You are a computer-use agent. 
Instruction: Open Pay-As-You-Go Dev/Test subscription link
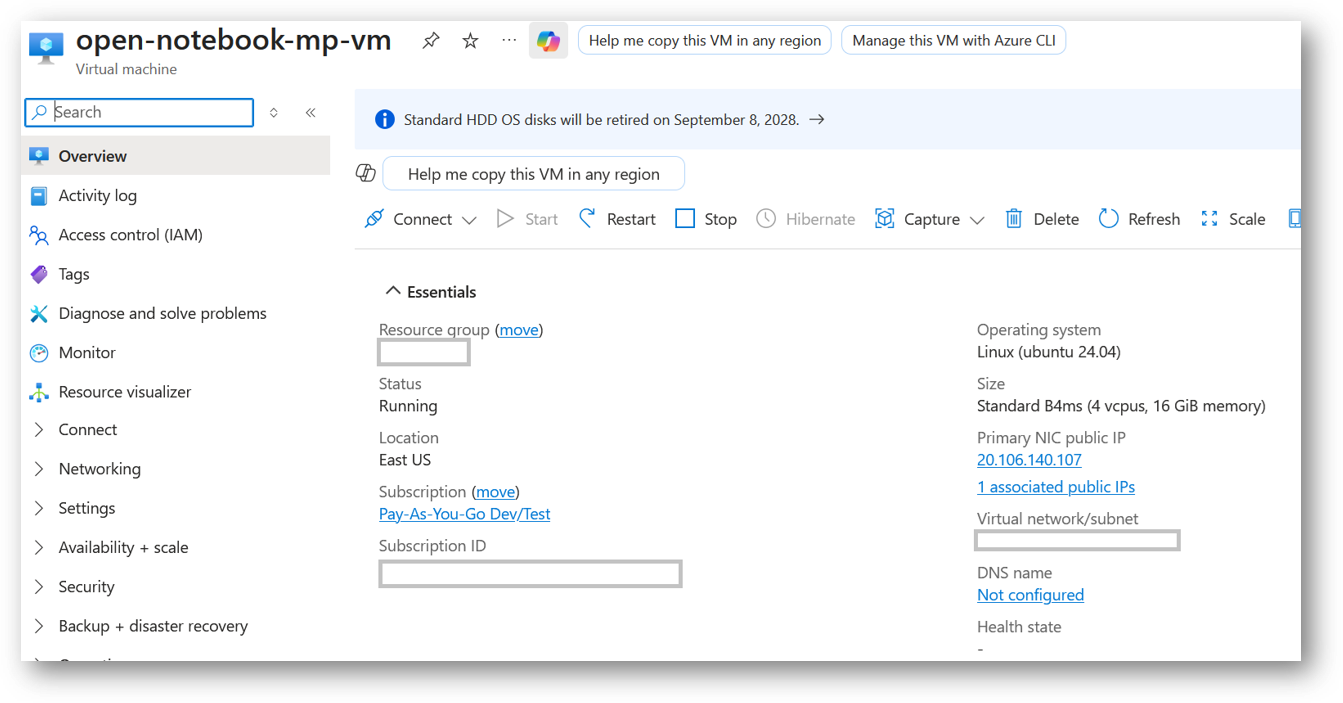point(464,514)
